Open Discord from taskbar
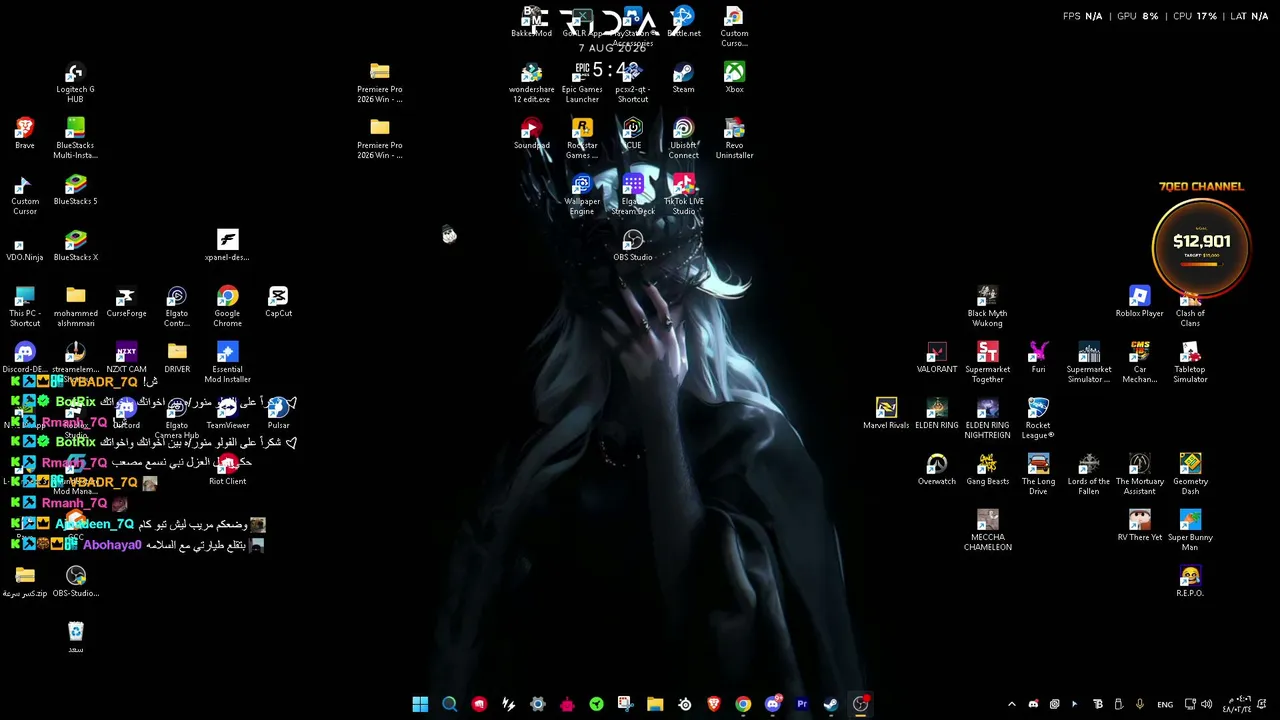 [x=772, y=704]
